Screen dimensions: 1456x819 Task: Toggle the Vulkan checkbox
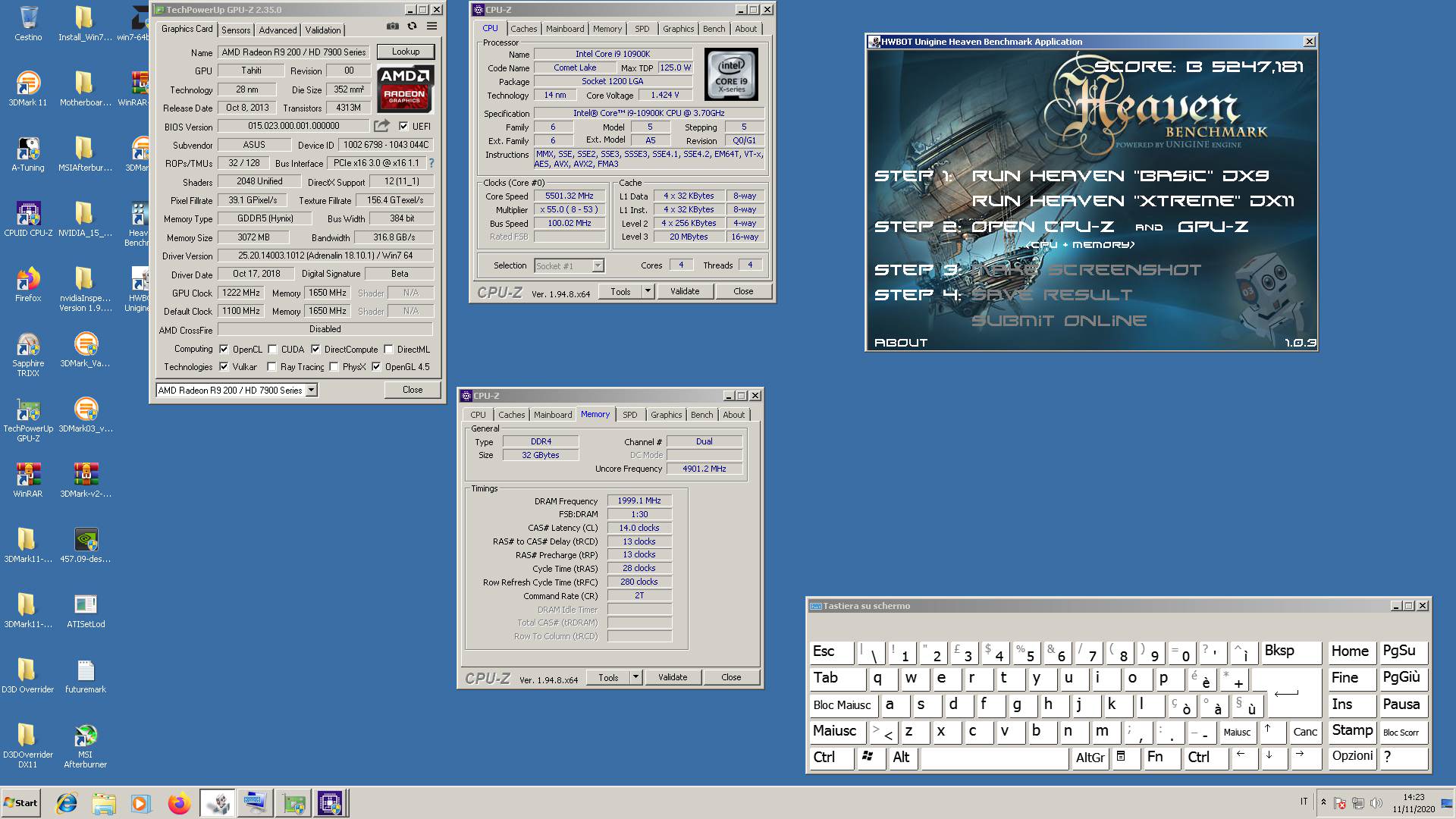[224, 367]
